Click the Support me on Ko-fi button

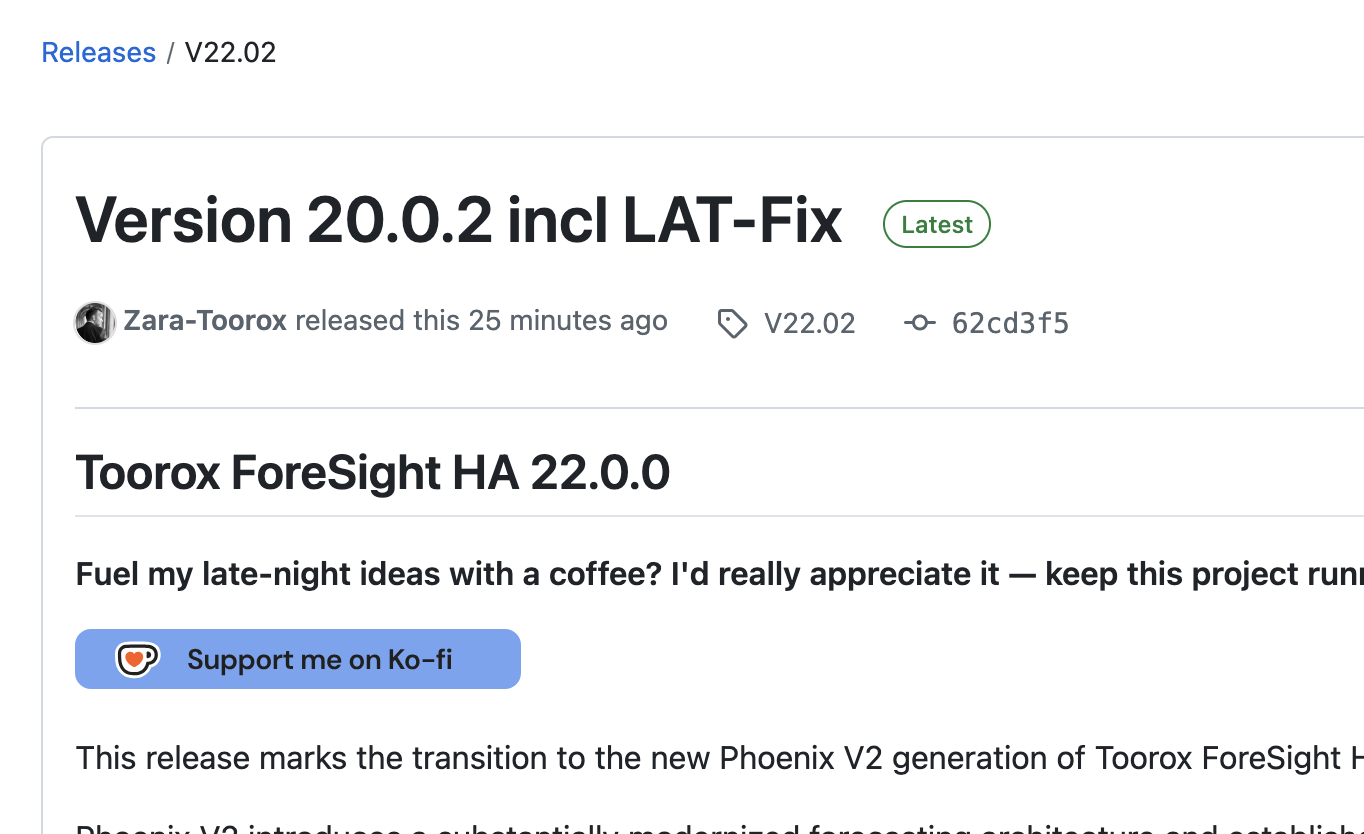(x=298, y=659)
